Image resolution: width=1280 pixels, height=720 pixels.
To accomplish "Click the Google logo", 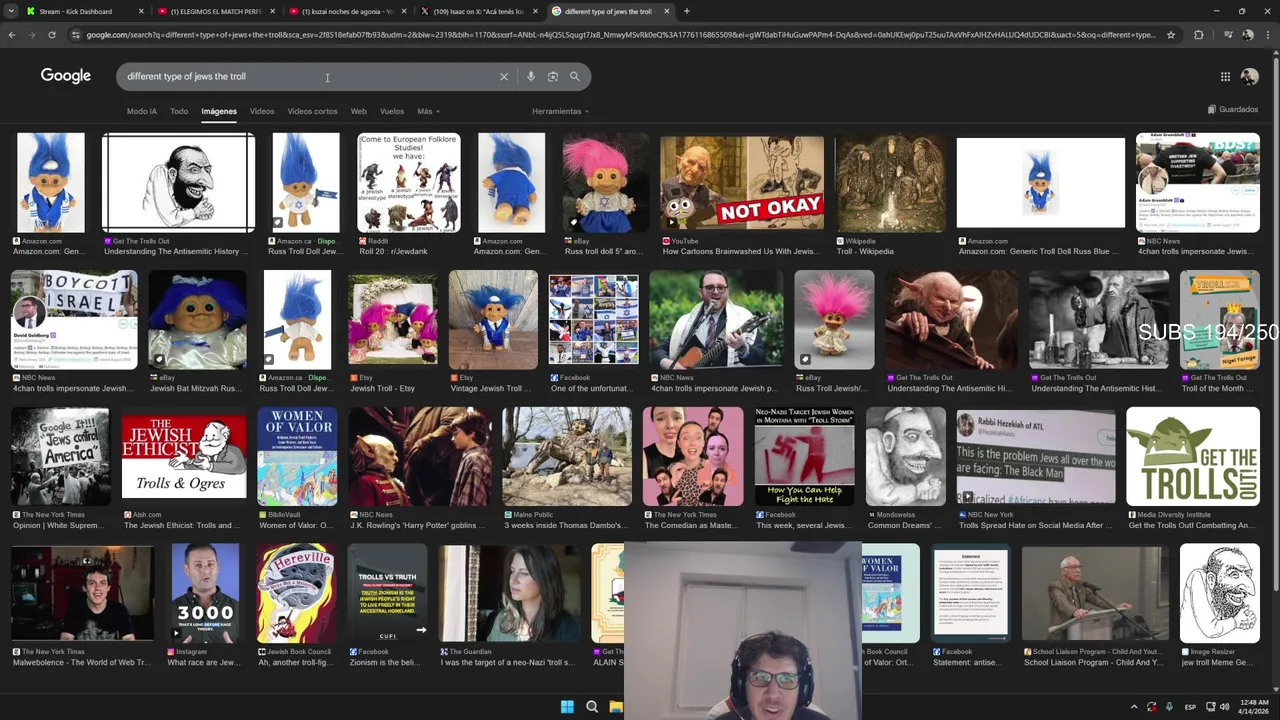I will coord(66,76).
